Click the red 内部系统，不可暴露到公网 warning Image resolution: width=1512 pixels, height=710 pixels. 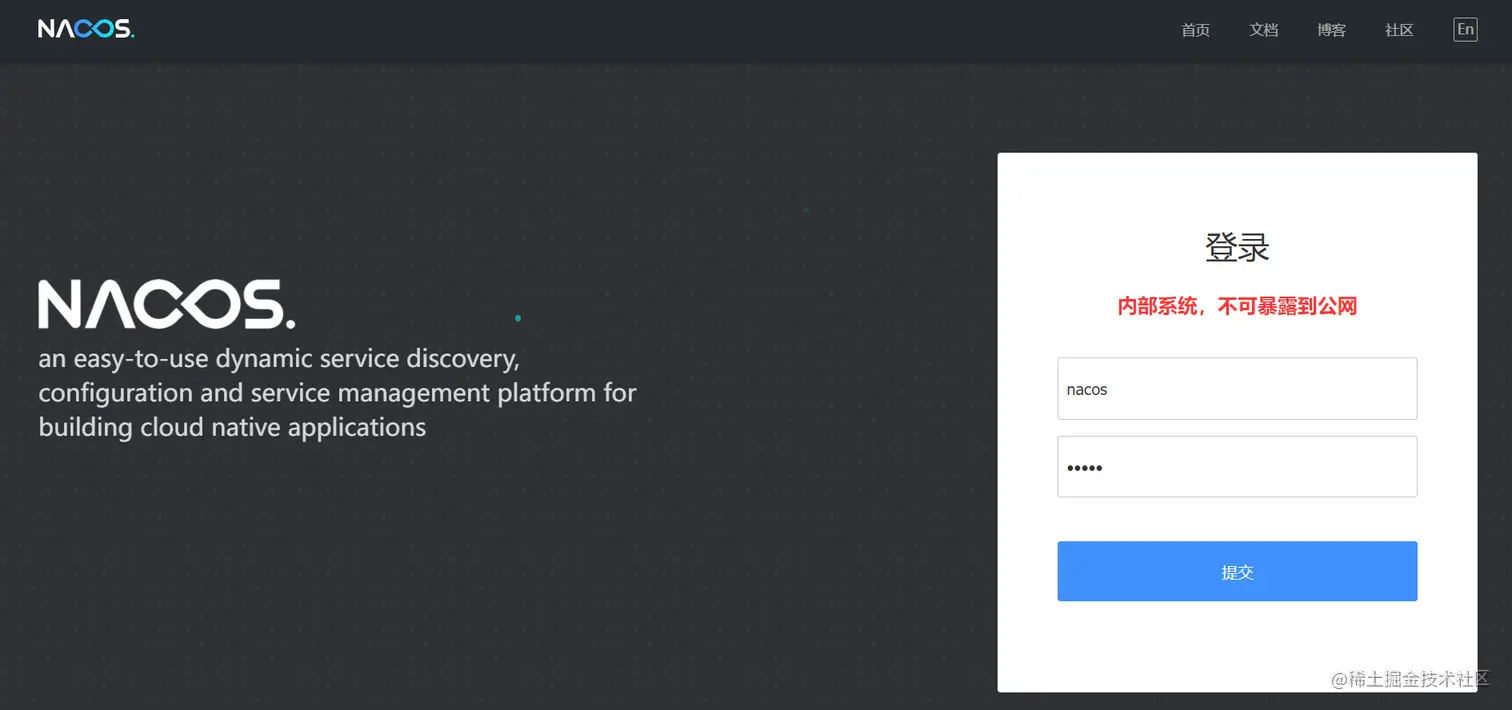[x=1237, y=306]
